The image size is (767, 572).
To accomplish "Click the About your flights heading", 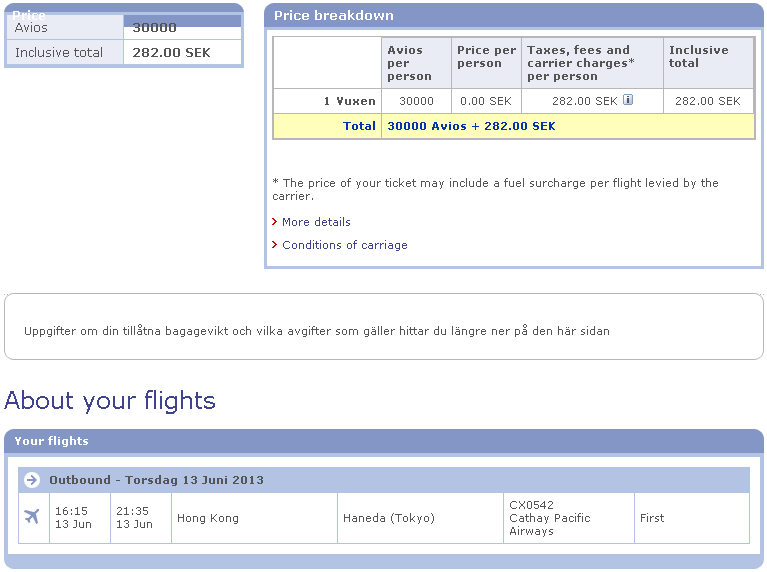I will point(110,401).
